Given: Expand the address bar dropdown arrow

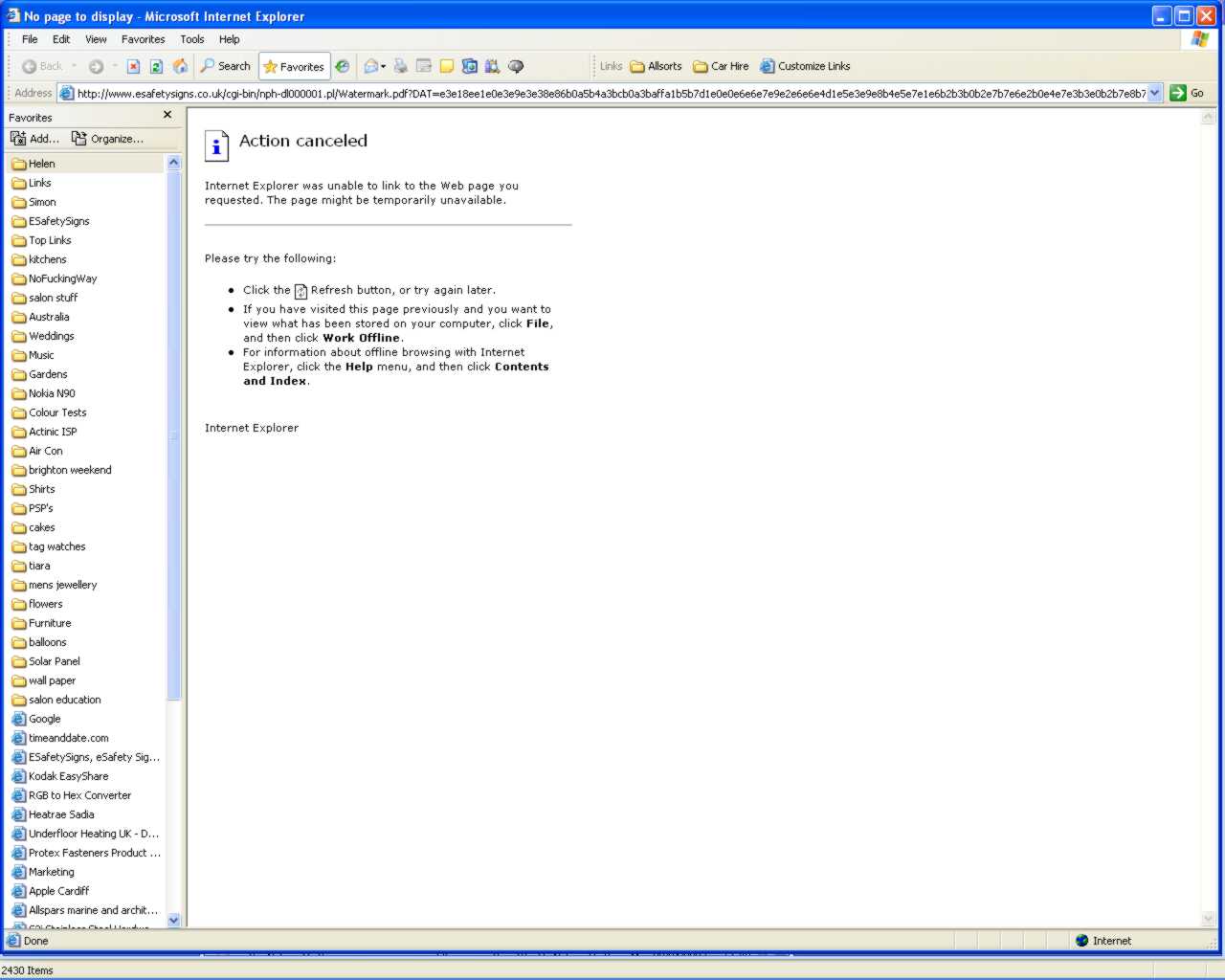Looking at the screenshot, I should click(1154, 93).
